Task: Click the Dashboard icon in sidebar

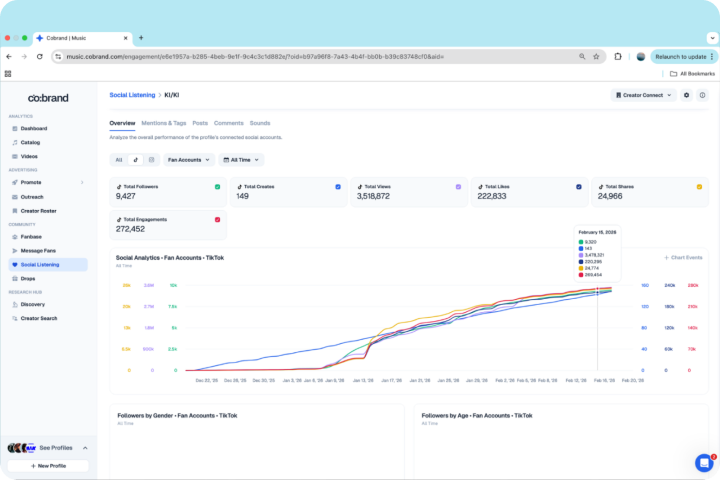Action: [14, 129]
